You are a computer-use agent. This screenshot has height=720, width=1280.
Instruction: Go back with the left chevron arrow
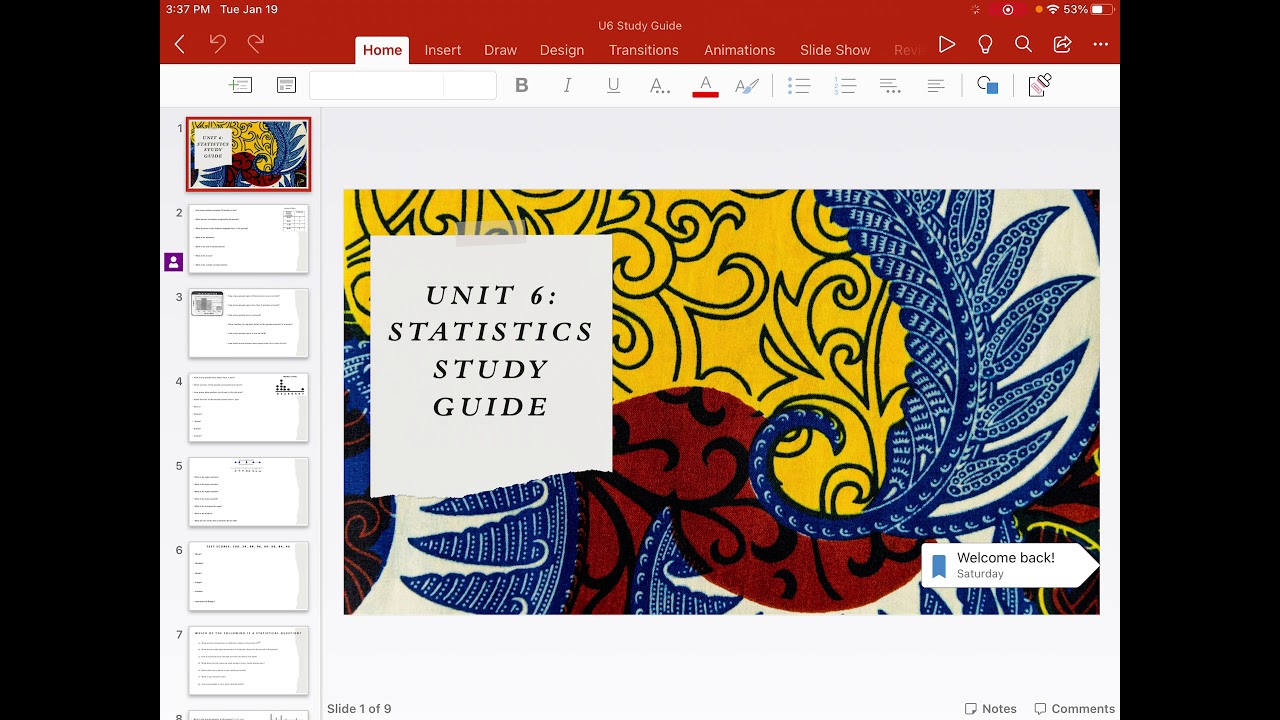(x=180, y=44)
